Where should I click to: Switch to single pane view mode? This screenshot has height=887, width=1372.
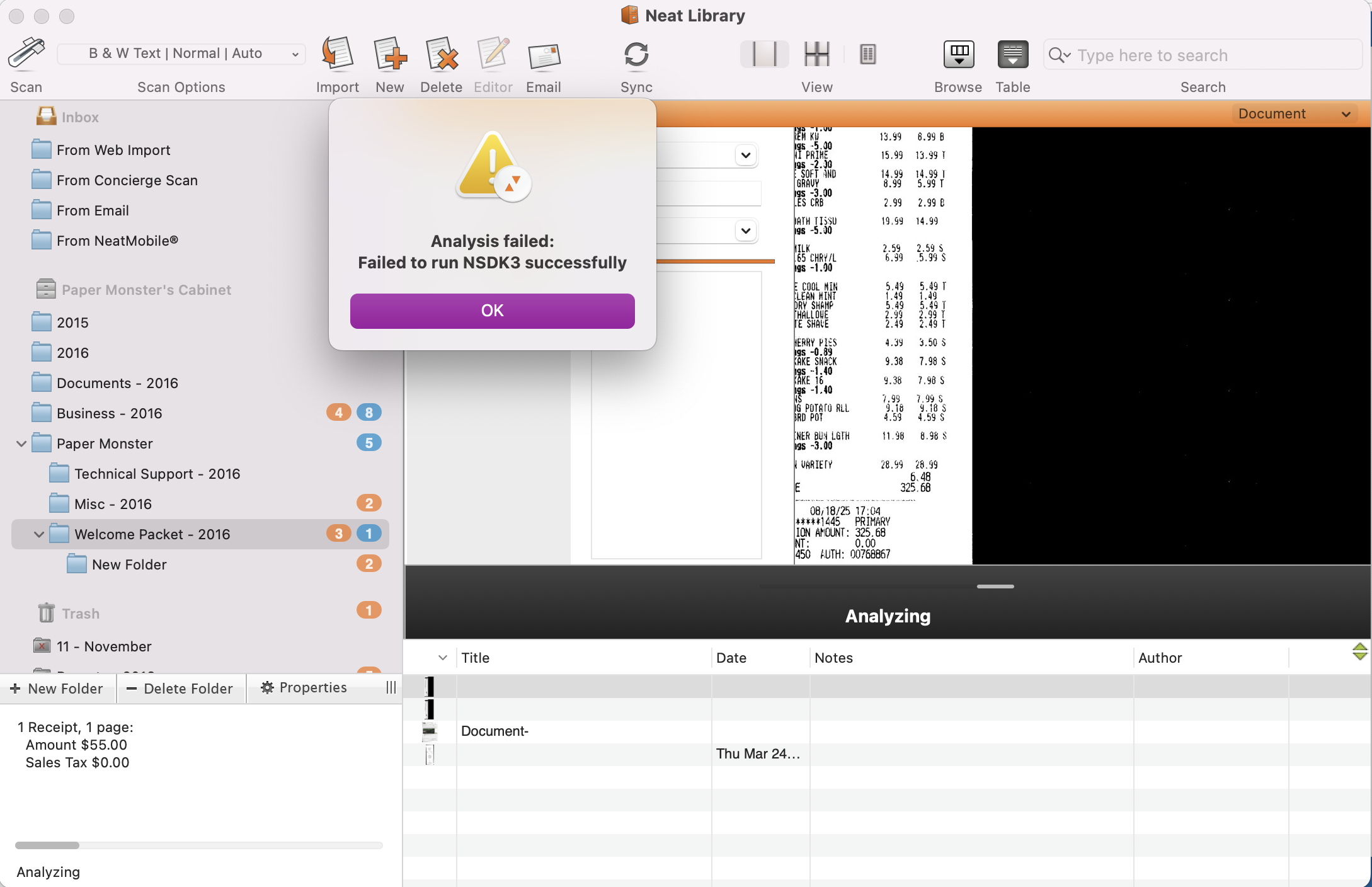(764, 54)
